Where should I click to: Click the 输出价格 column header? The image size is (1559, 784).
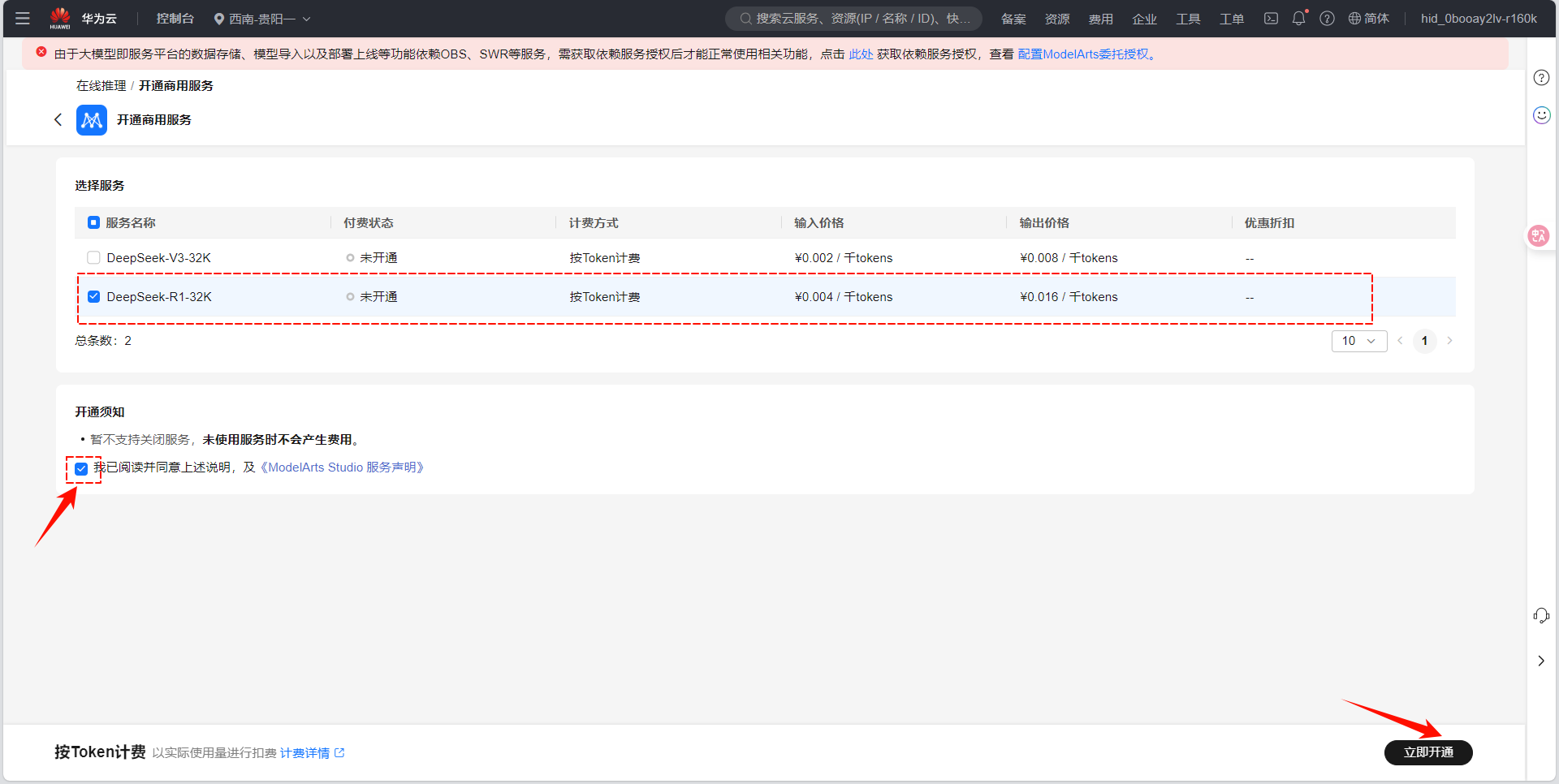point(1044,222)
